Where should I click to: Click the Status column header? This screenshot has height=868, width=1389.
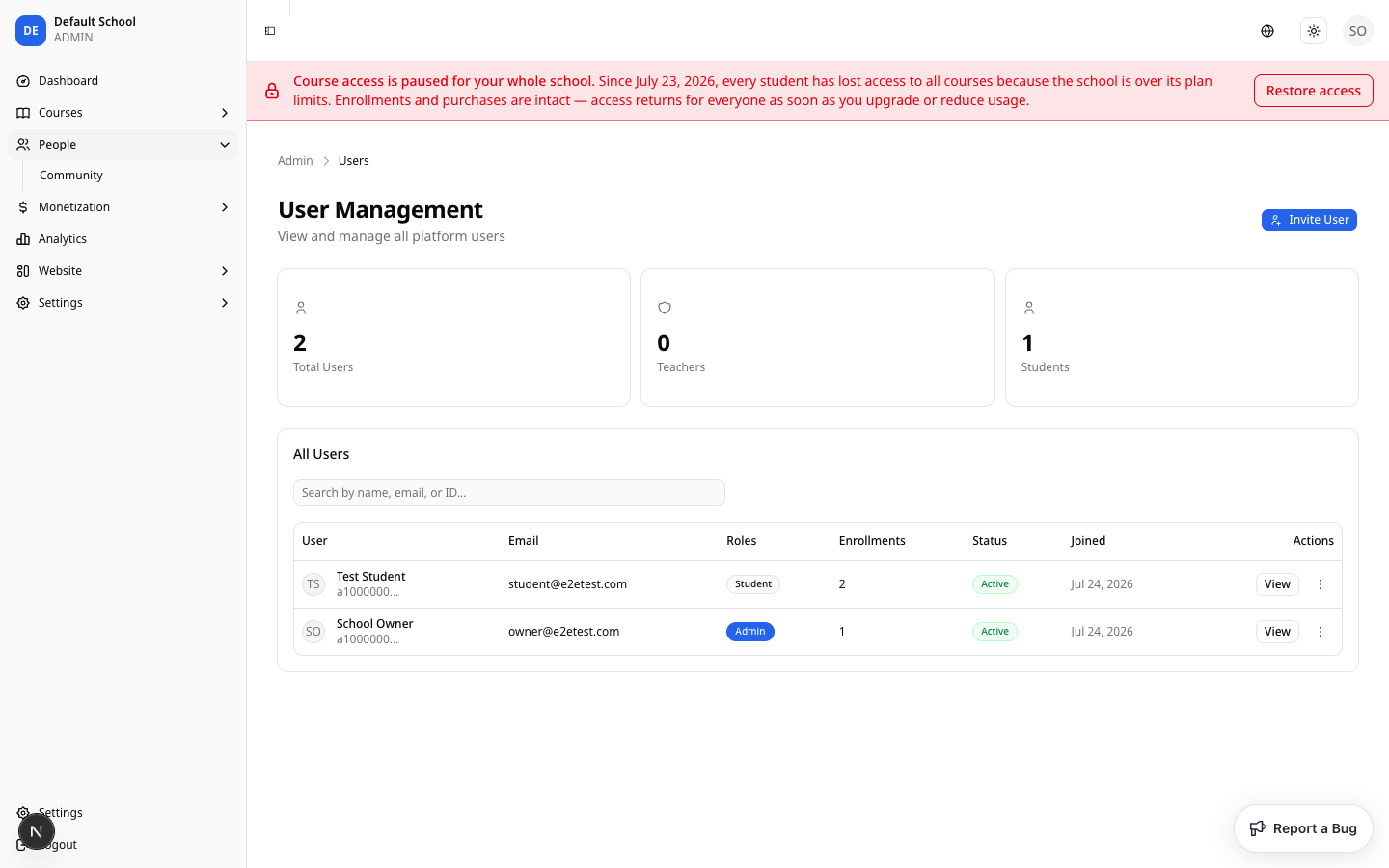pyautogui.click(x=990, y=541)
